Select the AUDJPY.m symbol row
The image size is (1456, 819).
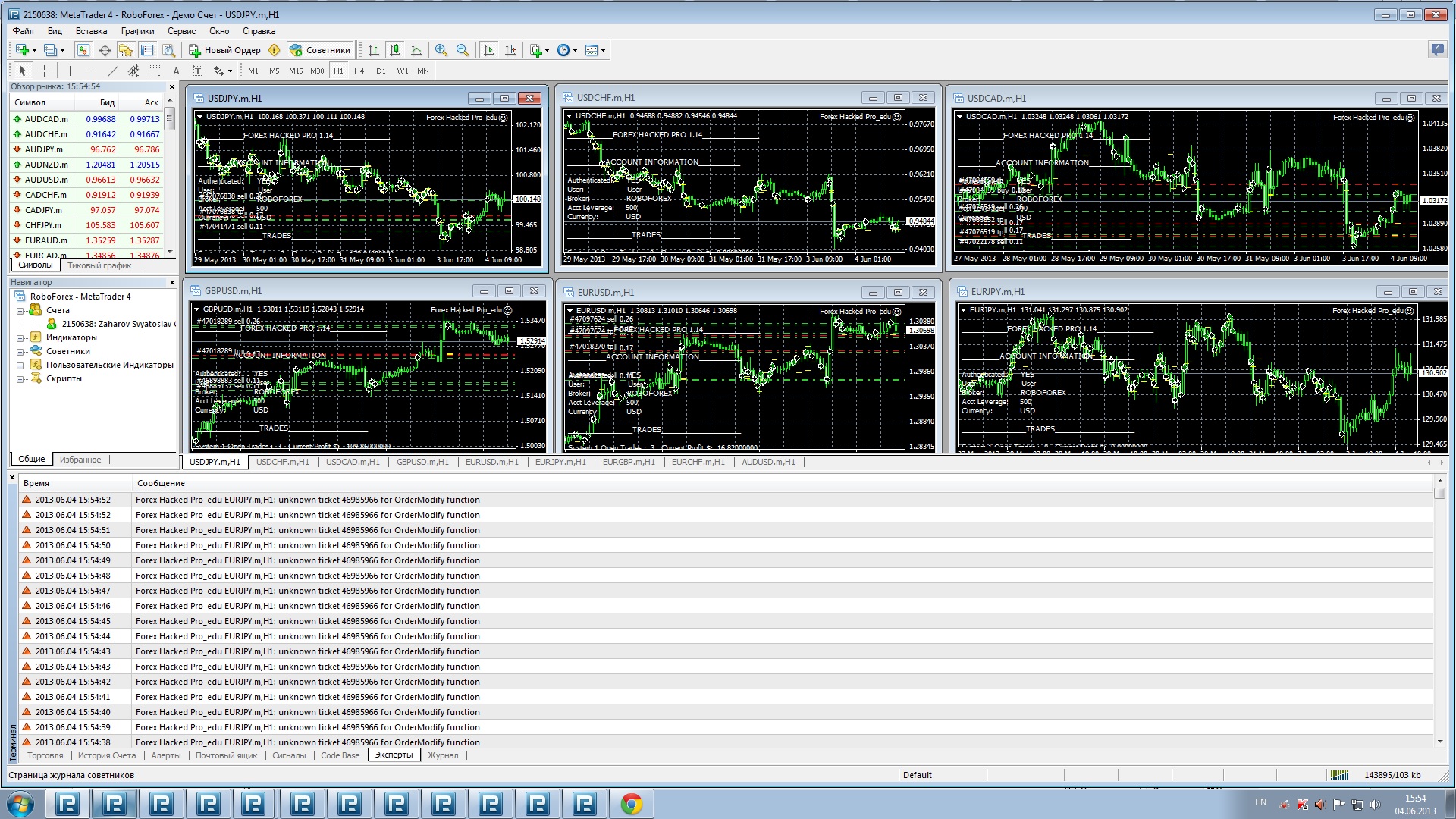pos(86,149)
